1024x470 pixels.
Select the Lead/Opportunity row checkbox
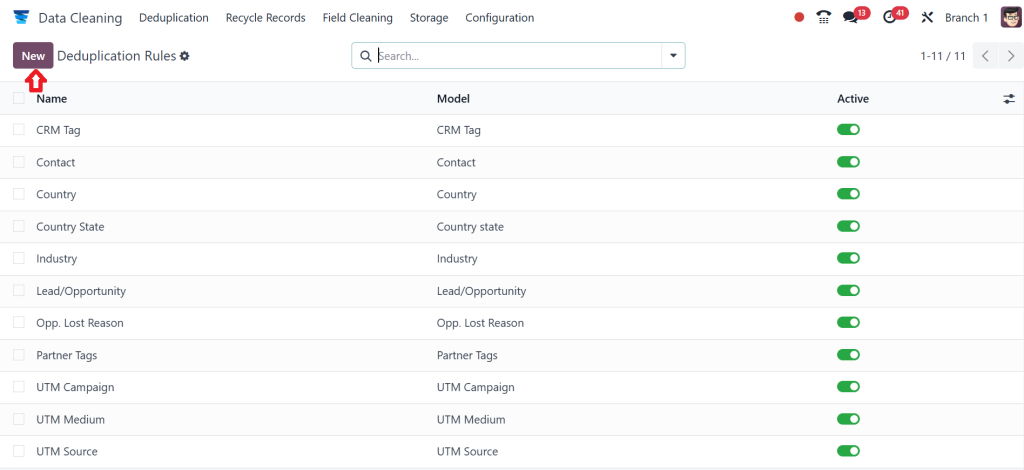[19, 290]
